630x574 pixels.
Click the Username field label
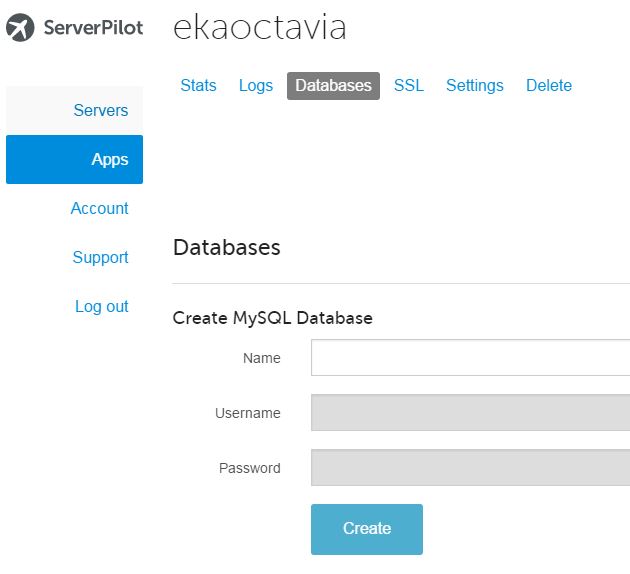pos(248,413)
